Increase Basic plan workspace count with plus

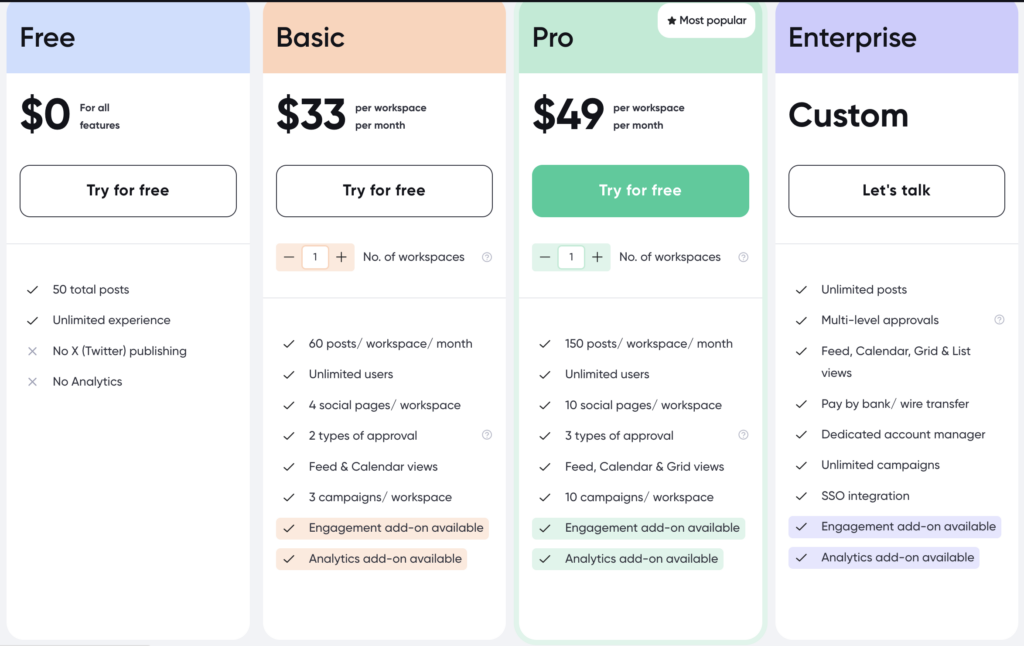pyautogui.click(x=342, y=257)
